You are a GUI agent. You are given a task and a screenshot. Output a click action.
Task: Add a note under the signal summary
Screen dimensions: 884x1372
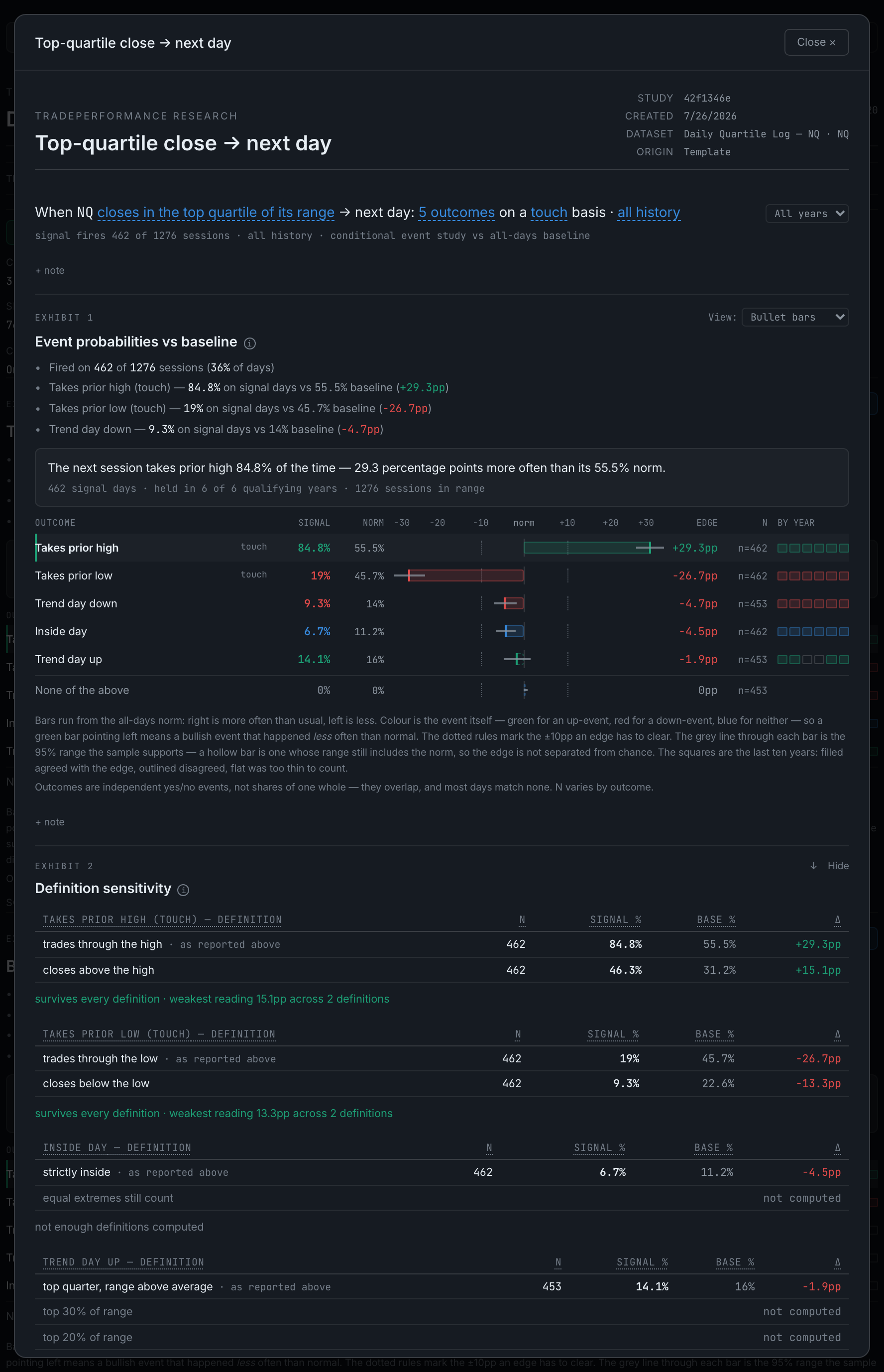(x=50, y=270)
